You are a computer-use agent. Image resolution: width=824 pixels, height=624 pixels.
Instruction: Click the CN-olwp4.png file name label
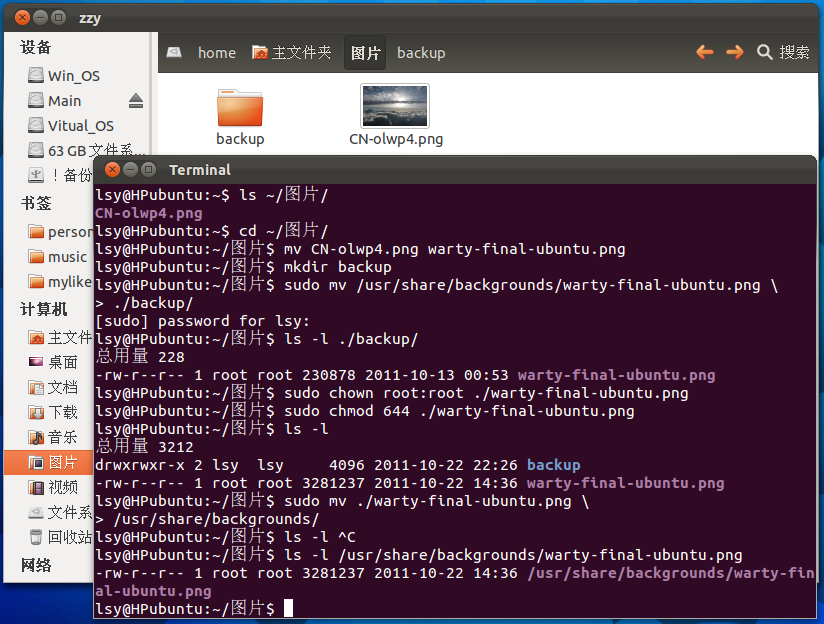pos(396,139)
